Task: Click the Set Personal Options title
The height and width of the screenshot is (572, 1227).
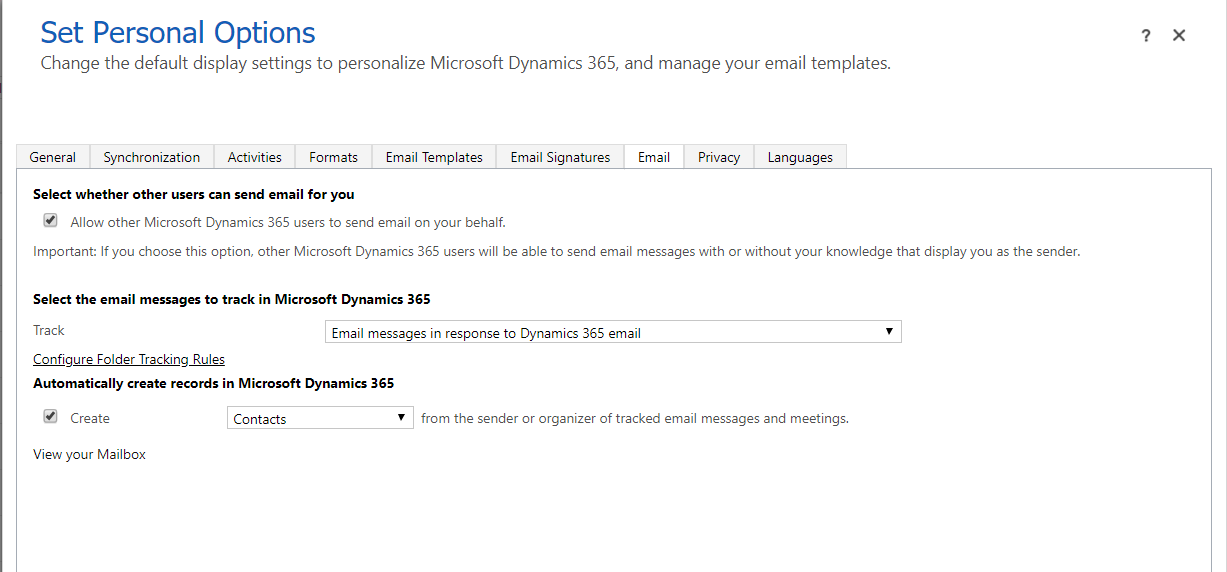Action: pos(178,33)
